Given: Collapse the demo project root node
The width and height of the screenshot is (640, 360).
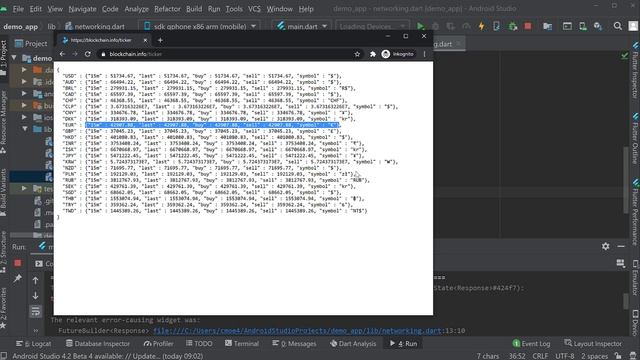Looking at the screenshot, I should tap(14, 58).
